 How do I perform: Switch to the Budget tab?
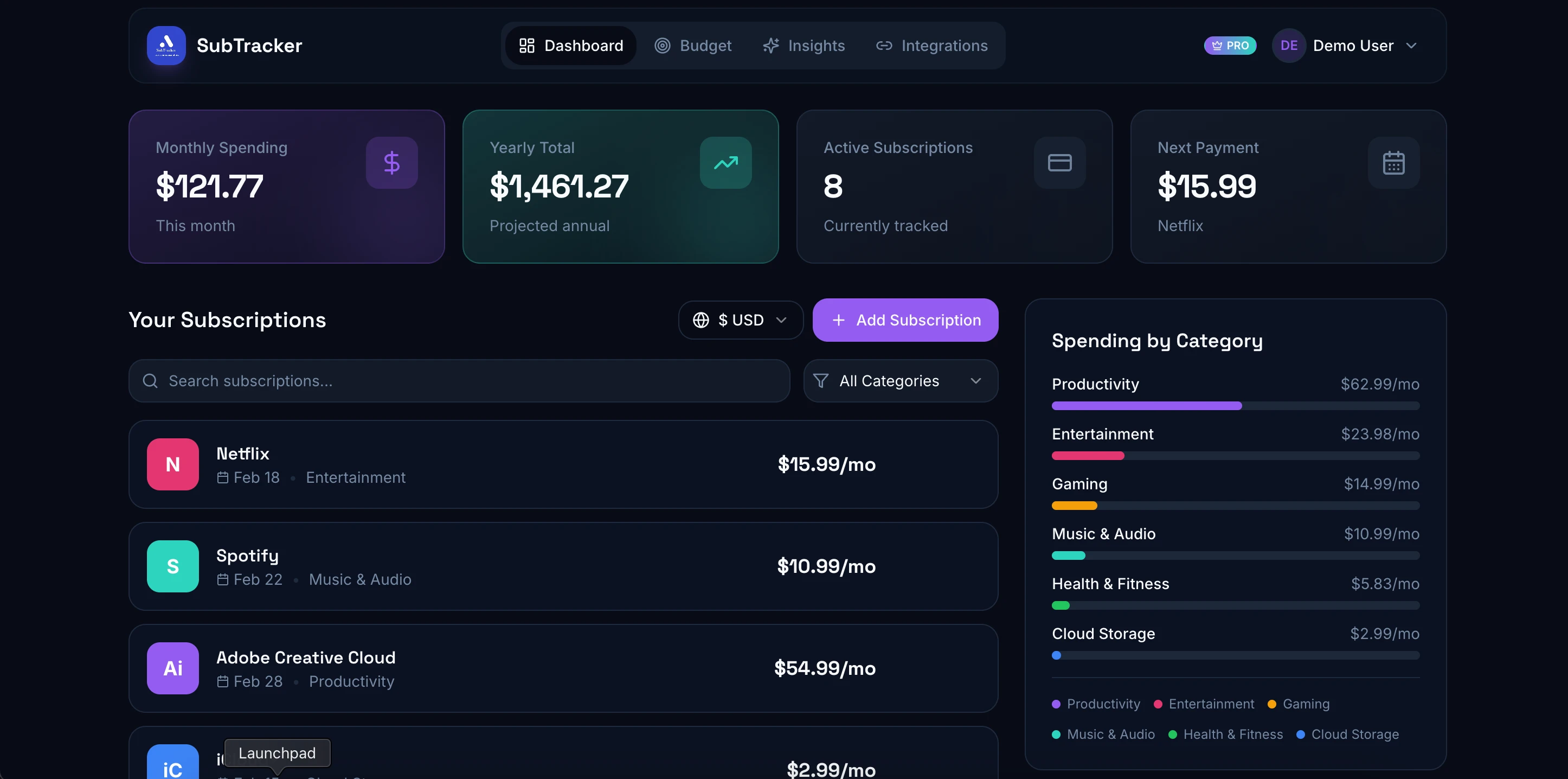pos(693,46)
